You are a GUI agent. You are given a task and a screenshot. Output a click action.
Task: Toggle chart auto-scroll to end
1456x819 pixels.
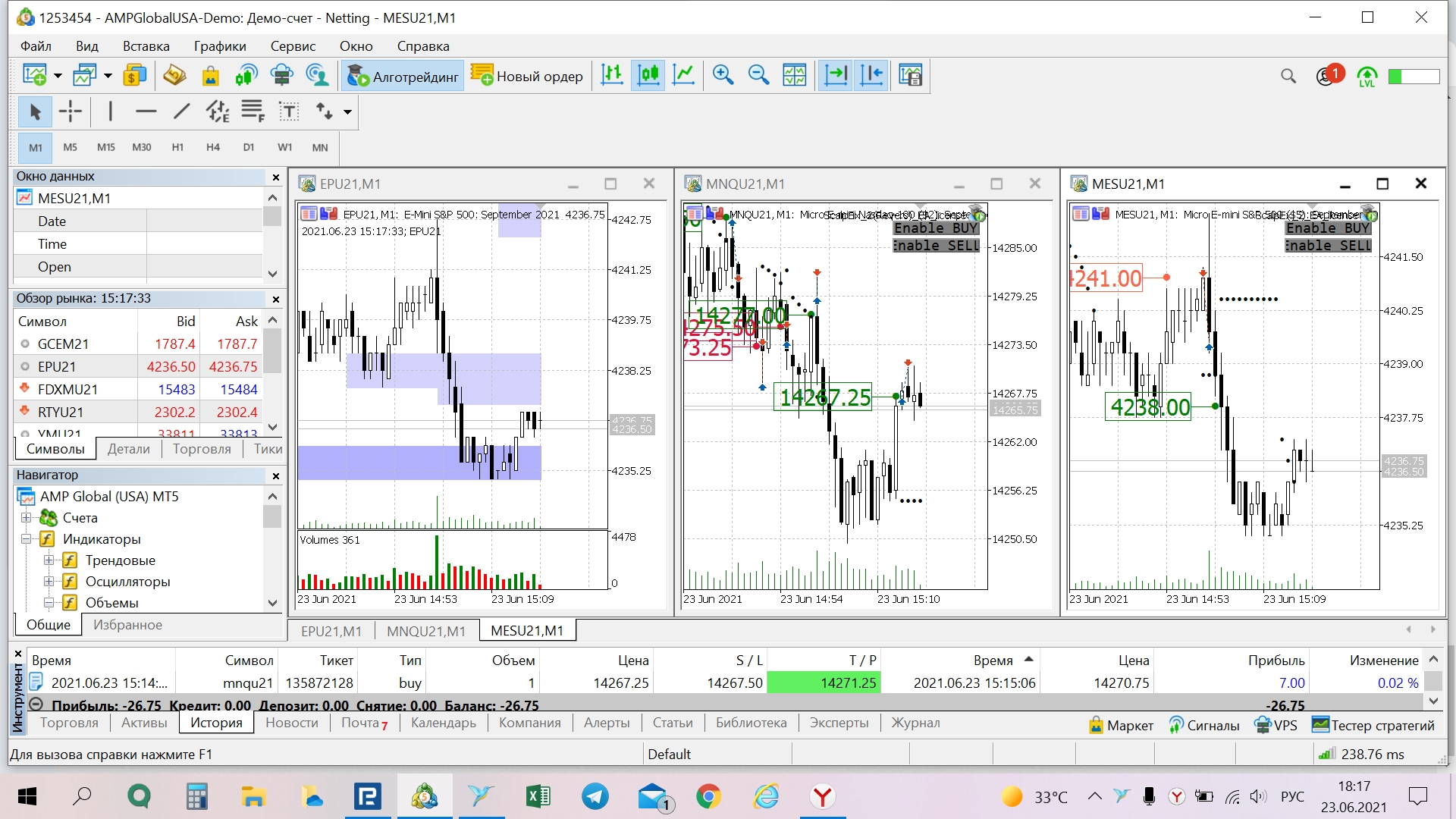[836, 75]
